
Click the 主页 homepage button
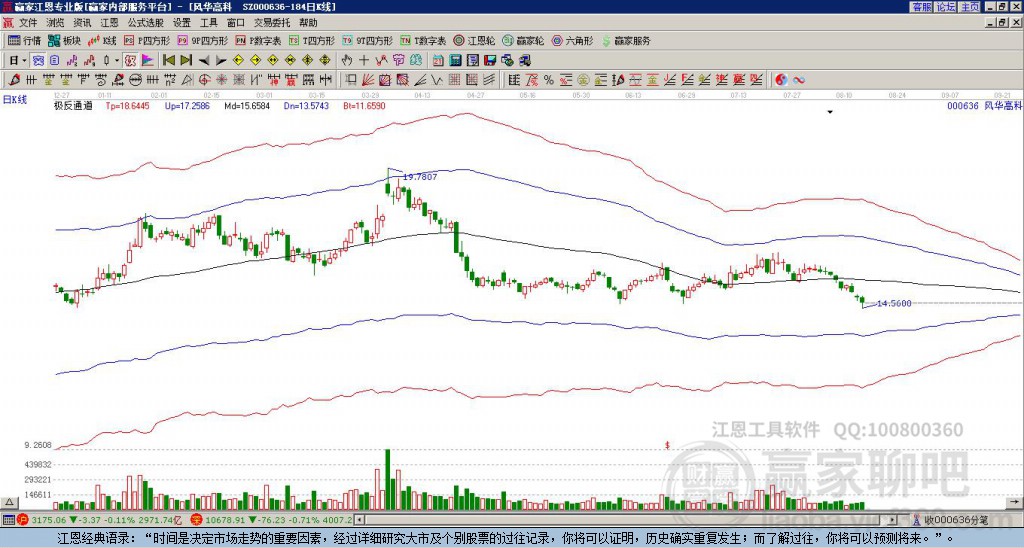pos(970,7)
